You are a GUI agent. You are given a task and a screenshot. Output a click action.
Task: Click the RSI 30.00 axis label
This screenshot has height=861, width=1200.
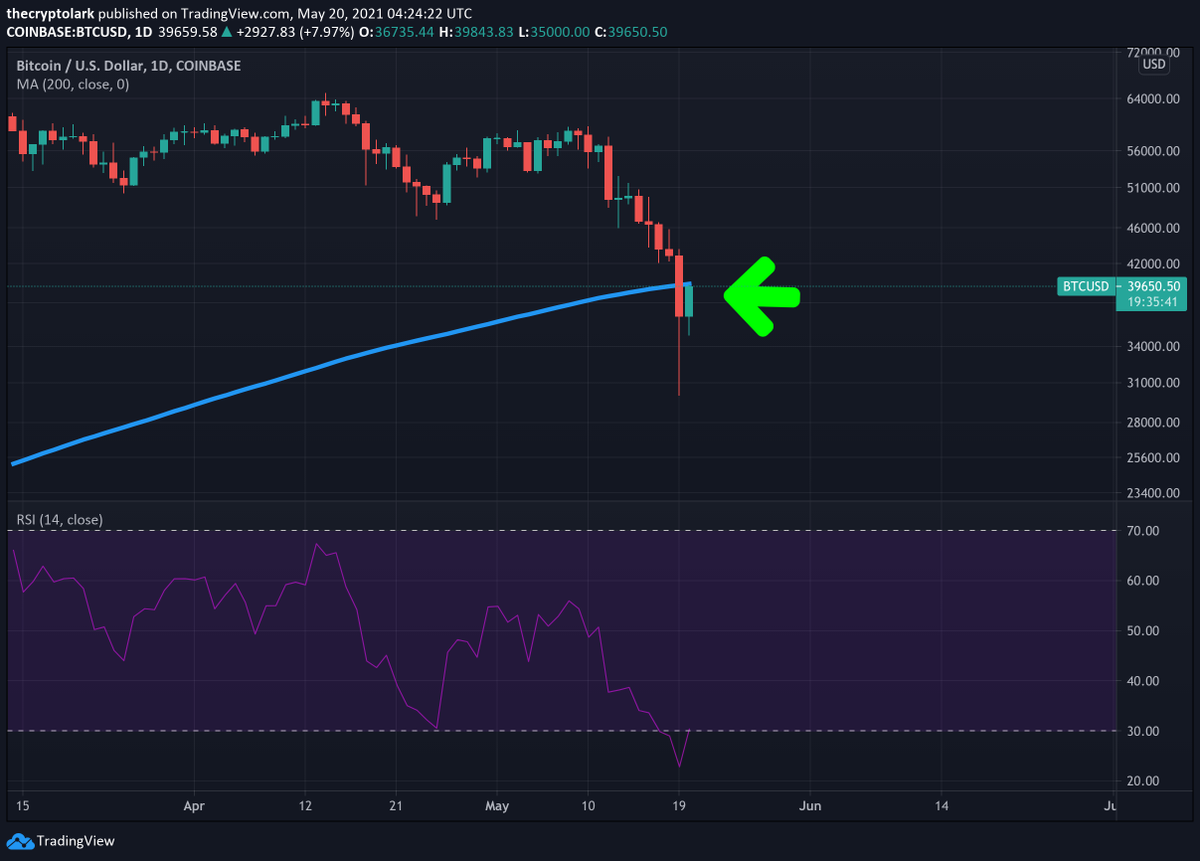click(x=1141, y=731)
